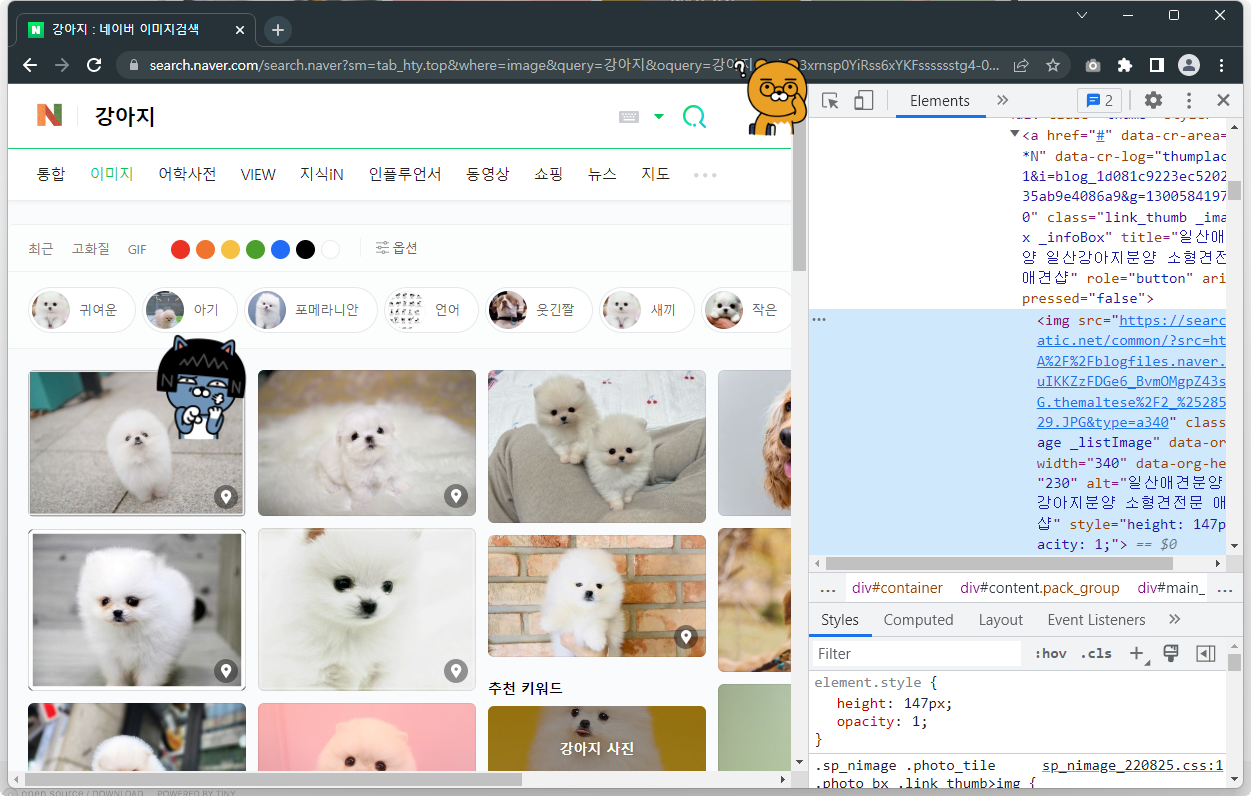Viewport: 1251px width, 796px height.
Task: Filter images by the red color swatch
Action: click(x=180, y=248)
